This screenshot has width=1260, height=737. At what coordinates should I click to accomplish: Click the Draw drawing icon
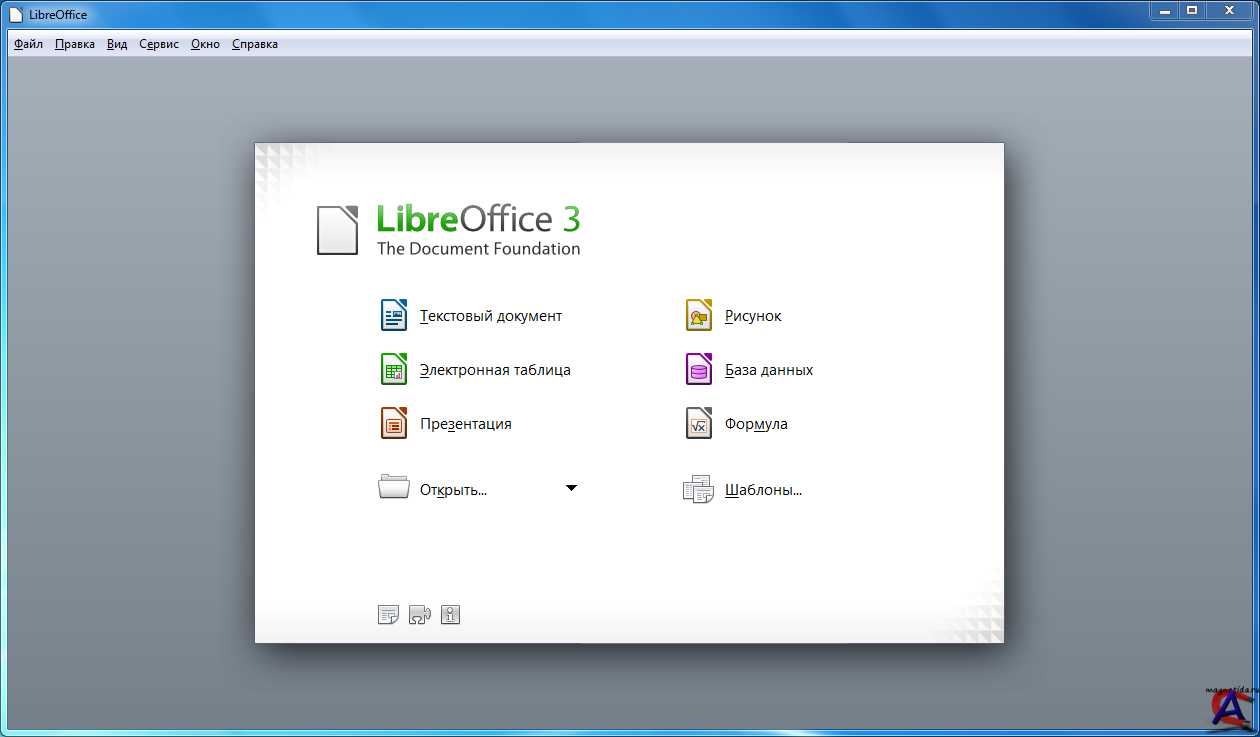coord(698,315)
